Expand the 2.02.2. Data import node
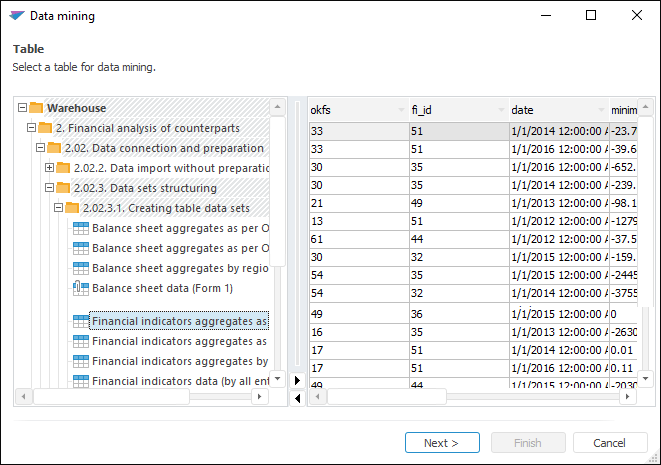 (x=50, y=168)
